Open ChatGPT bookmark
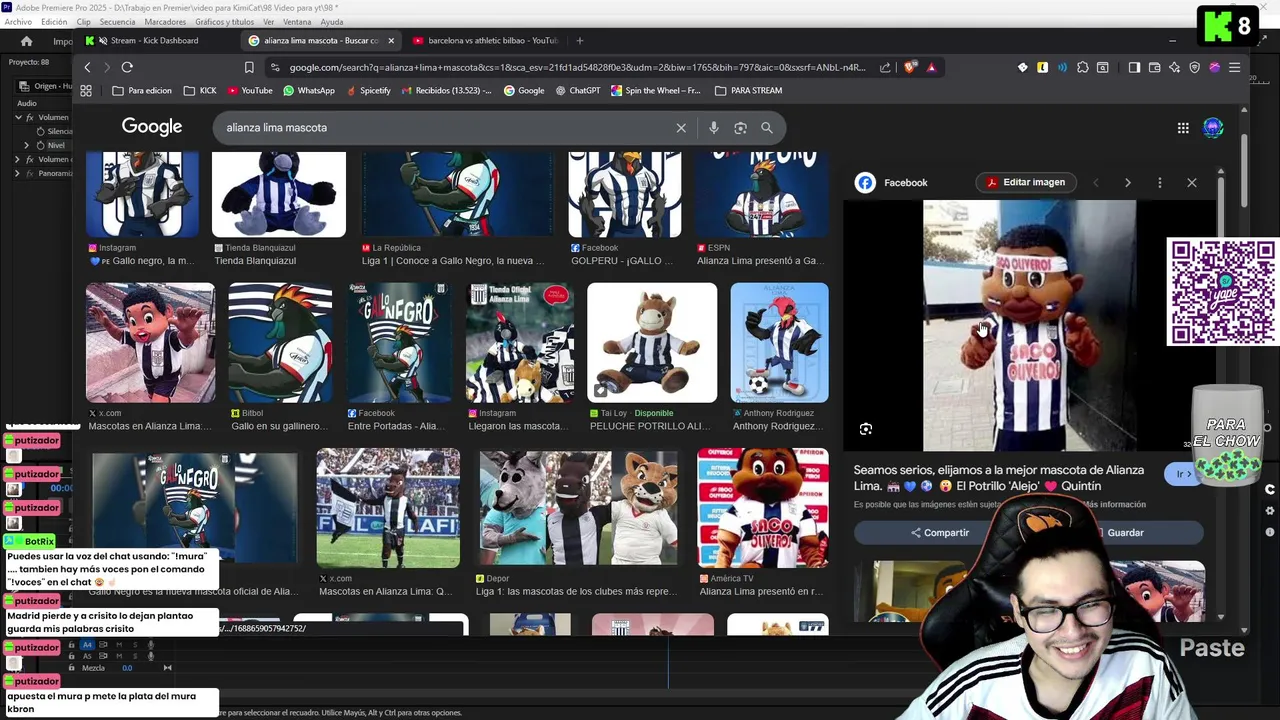This screenshot has height=720, width=1280. point(577,91)
